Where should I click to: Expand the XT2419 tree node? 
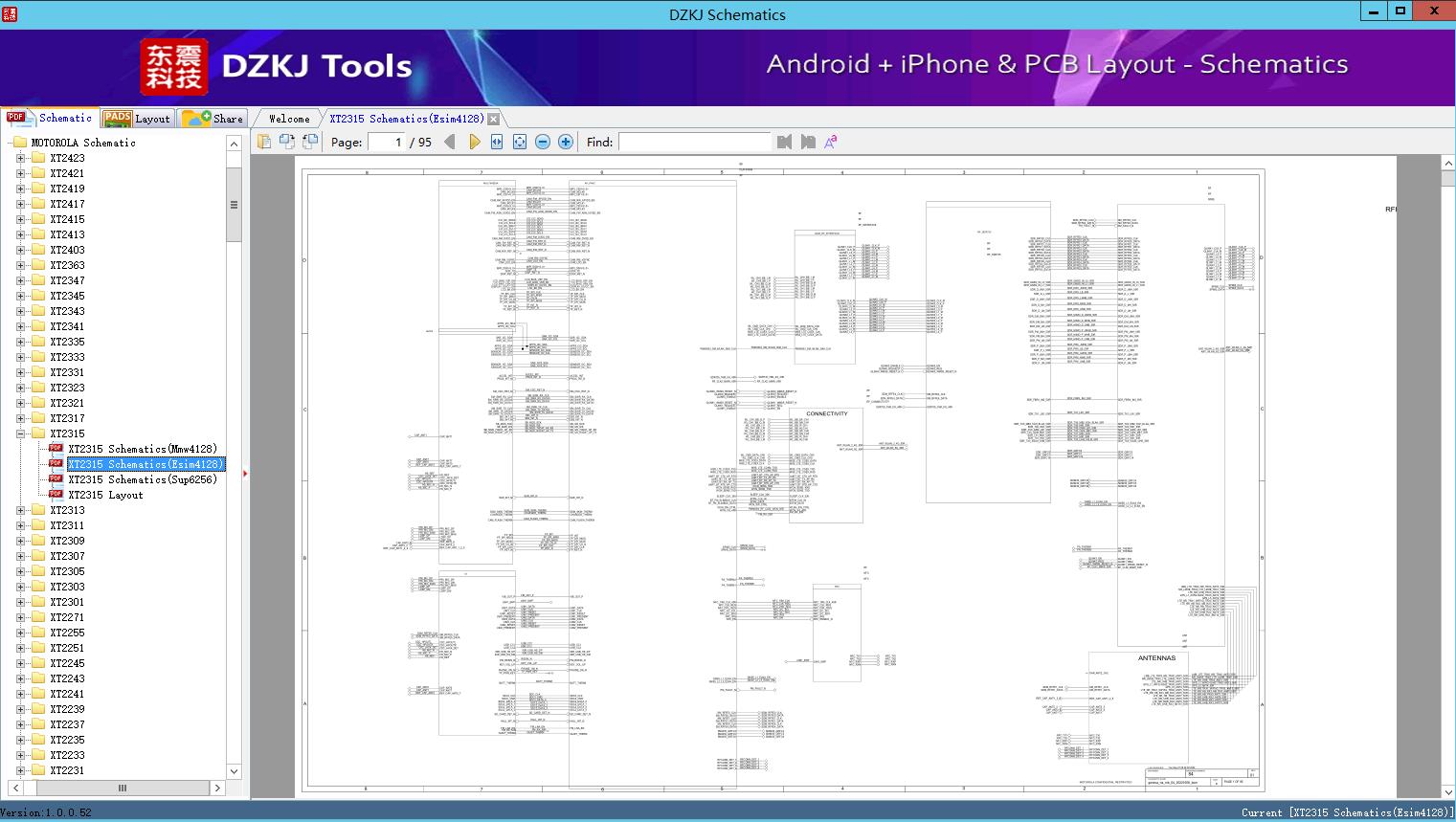pos(21,189)
